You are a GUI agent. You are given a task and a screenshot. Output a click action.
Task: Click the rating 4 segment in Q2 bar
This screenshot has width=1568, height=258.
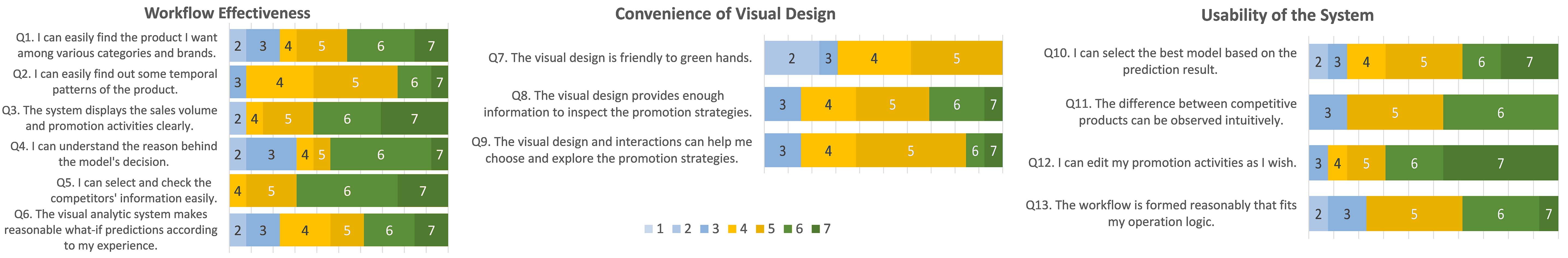coord(279,82)
